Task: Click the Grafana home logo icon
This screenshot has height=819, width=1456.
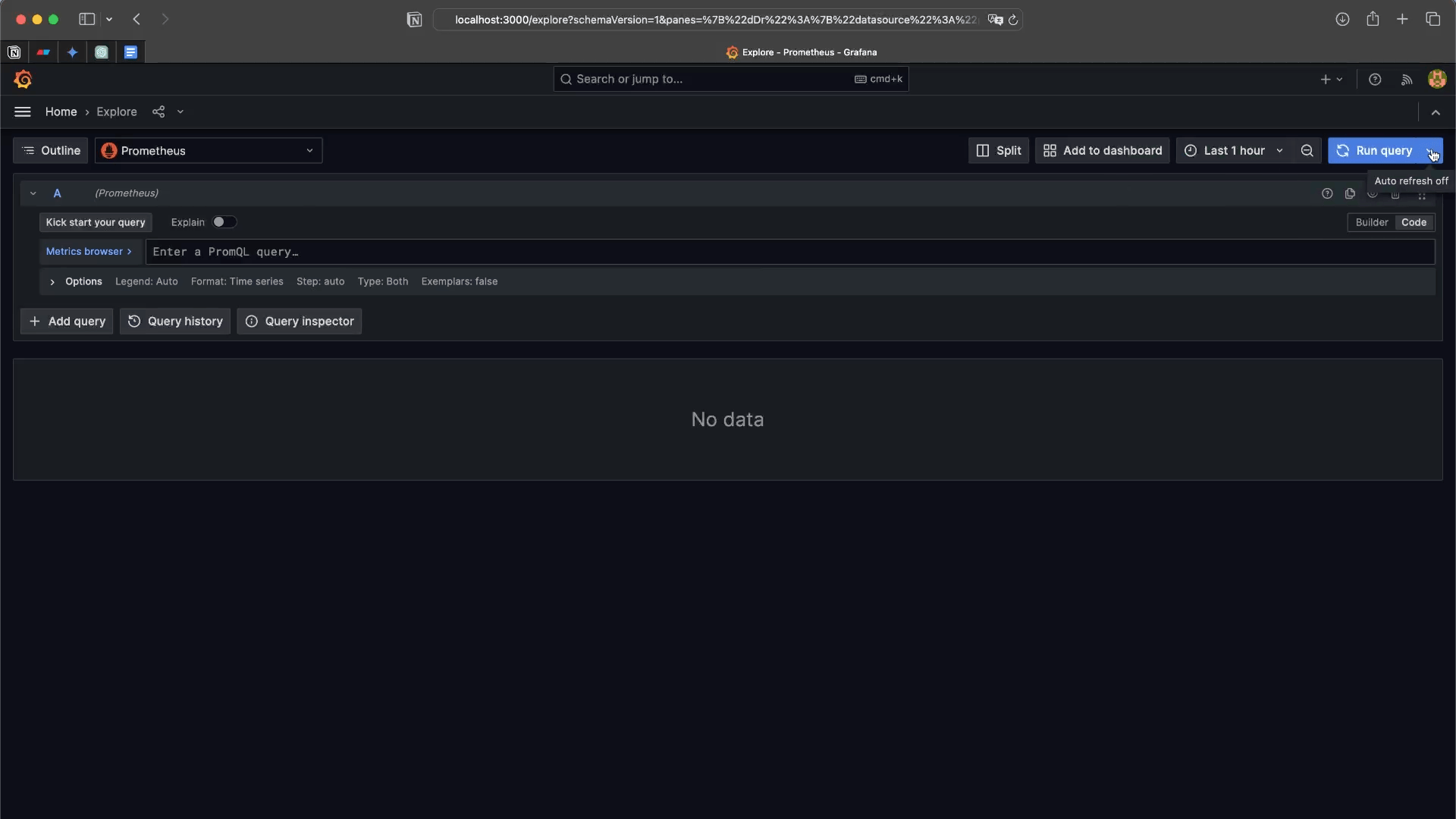Action: tap(21, 79)
